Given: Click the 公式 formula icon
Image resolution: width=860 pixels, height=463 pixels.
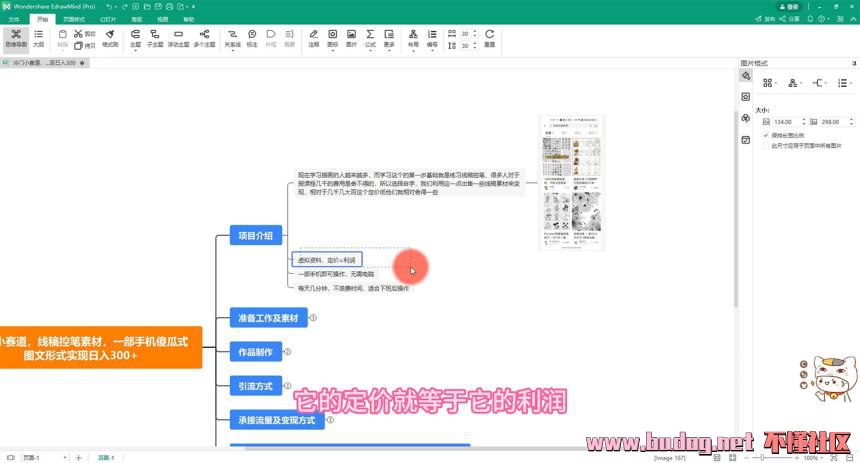Looking at the screenshot, I should (x=370, y=37).
